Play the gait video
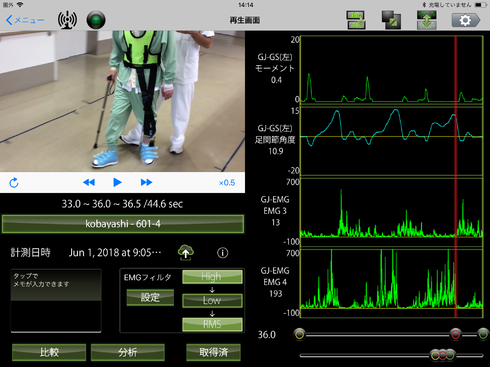490x367 pixels. point(117,182)
